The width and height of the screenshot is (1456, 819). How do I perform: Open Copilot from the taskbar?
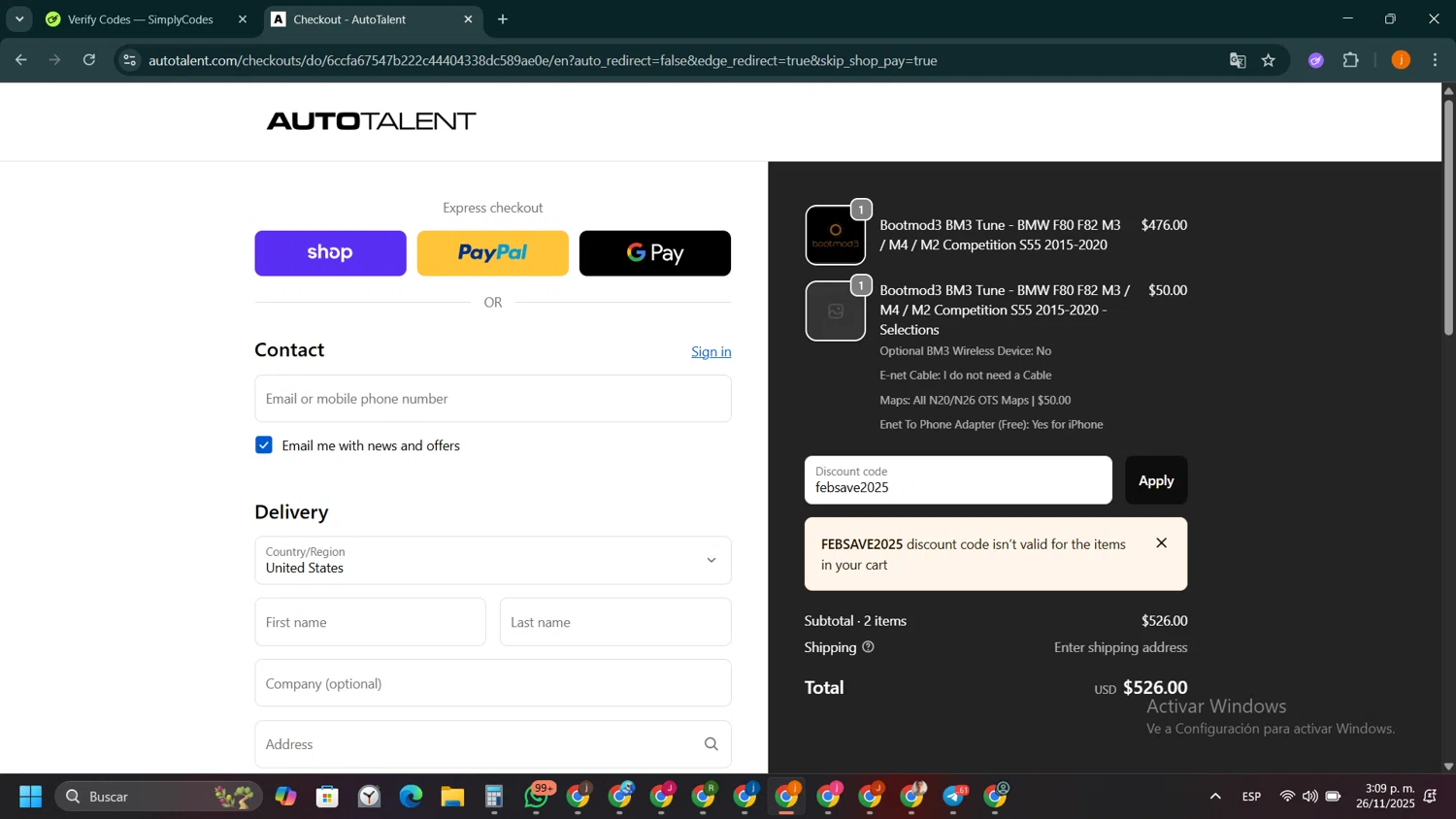285,797
